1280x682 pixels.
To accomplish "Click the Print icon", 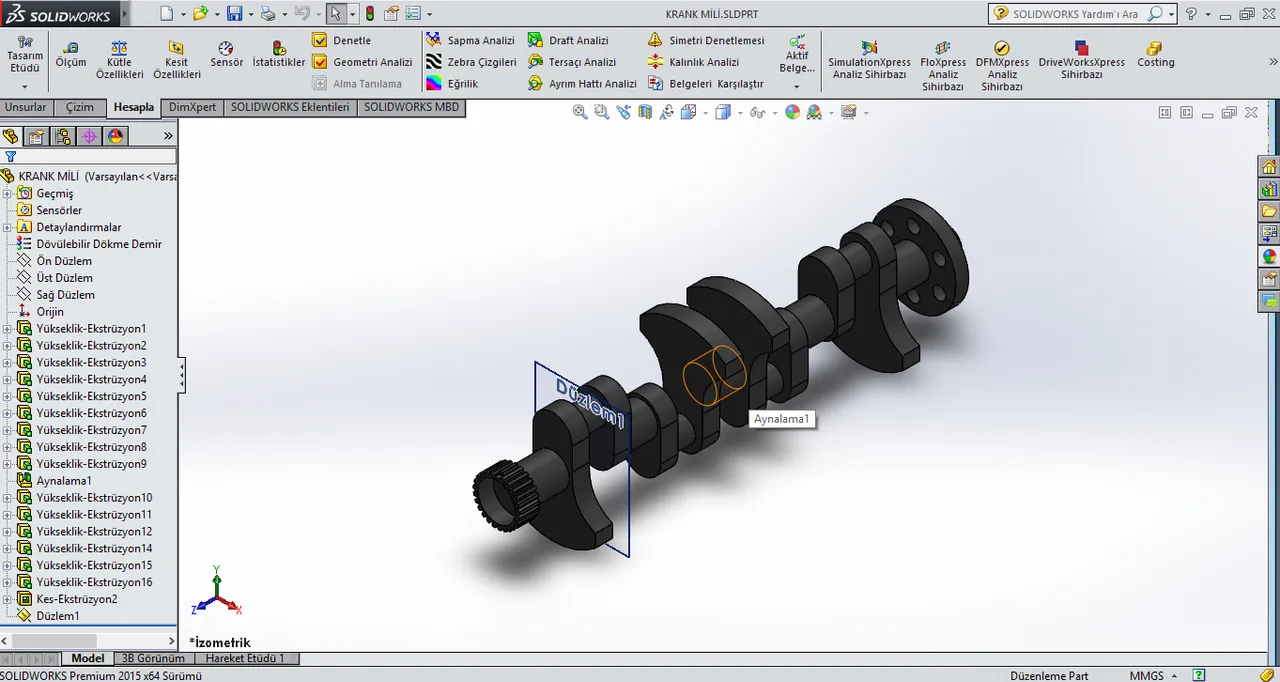I will point(267,14).
